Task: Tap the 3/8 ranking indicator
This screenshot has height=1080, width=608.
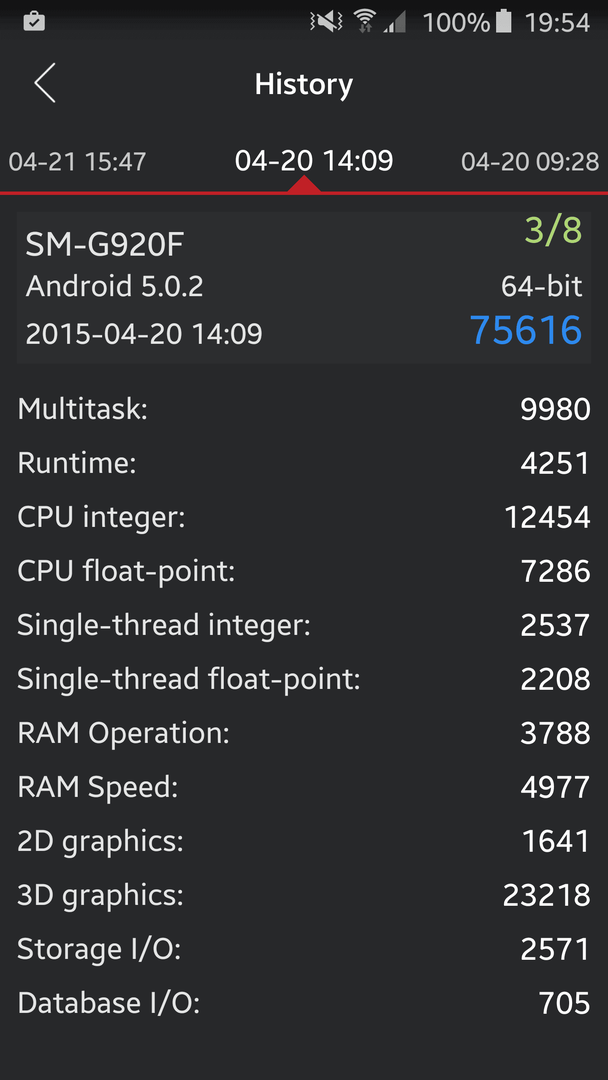Action: tap(554, 231)
